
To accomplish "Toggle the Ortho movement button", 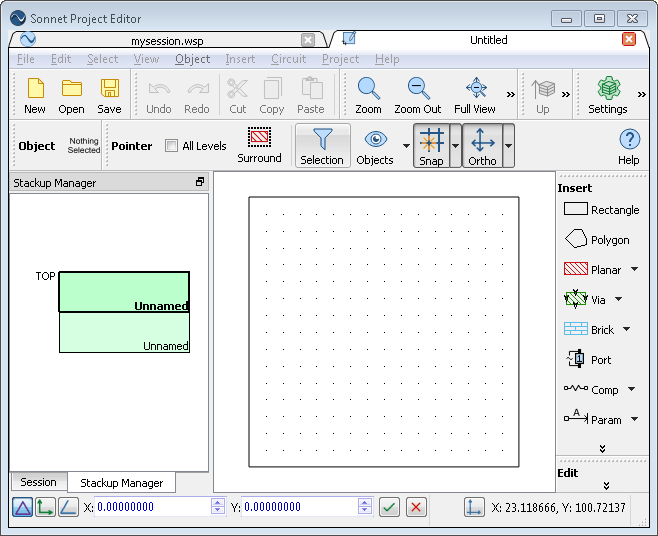I will click(x=482, y=146).
